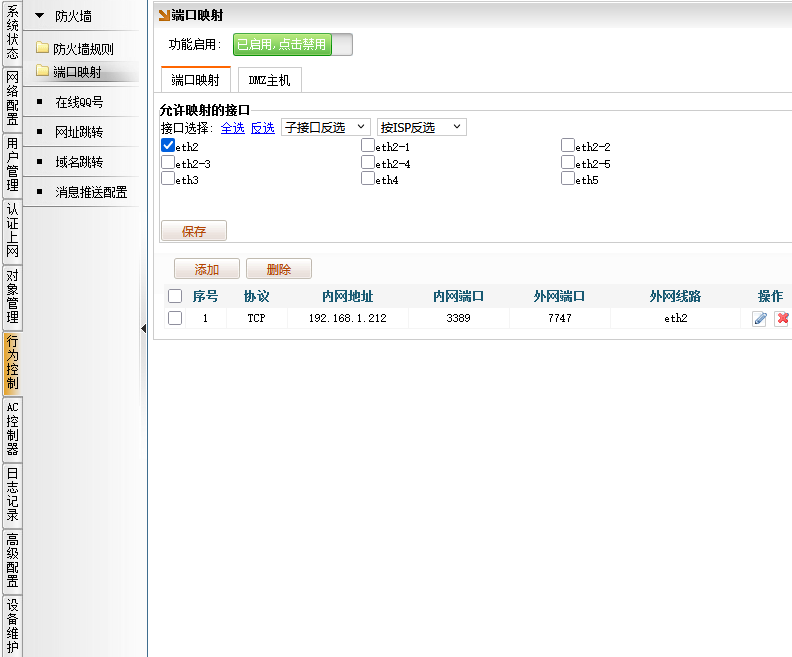
Task: Click the 3389 internal port cell
Action: [459, 318]
